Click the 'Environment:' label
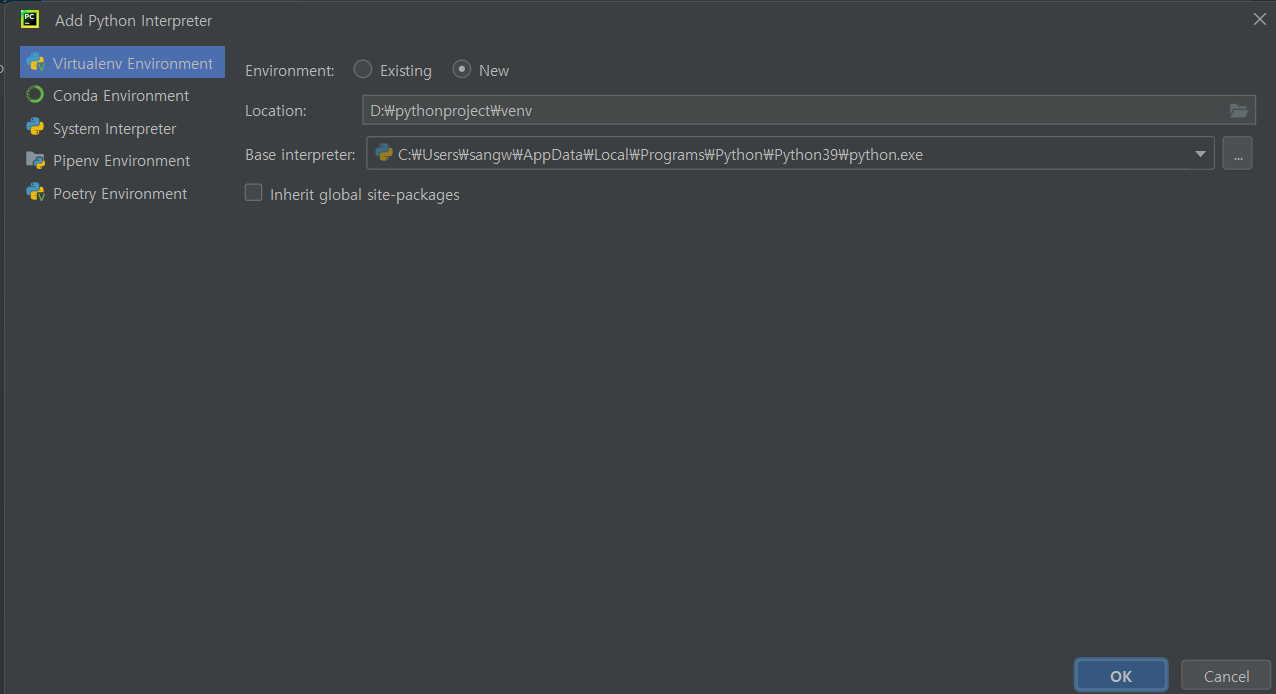Image resolution: width=1276 pixels, height=694 pixels. (x=290, y=71)
